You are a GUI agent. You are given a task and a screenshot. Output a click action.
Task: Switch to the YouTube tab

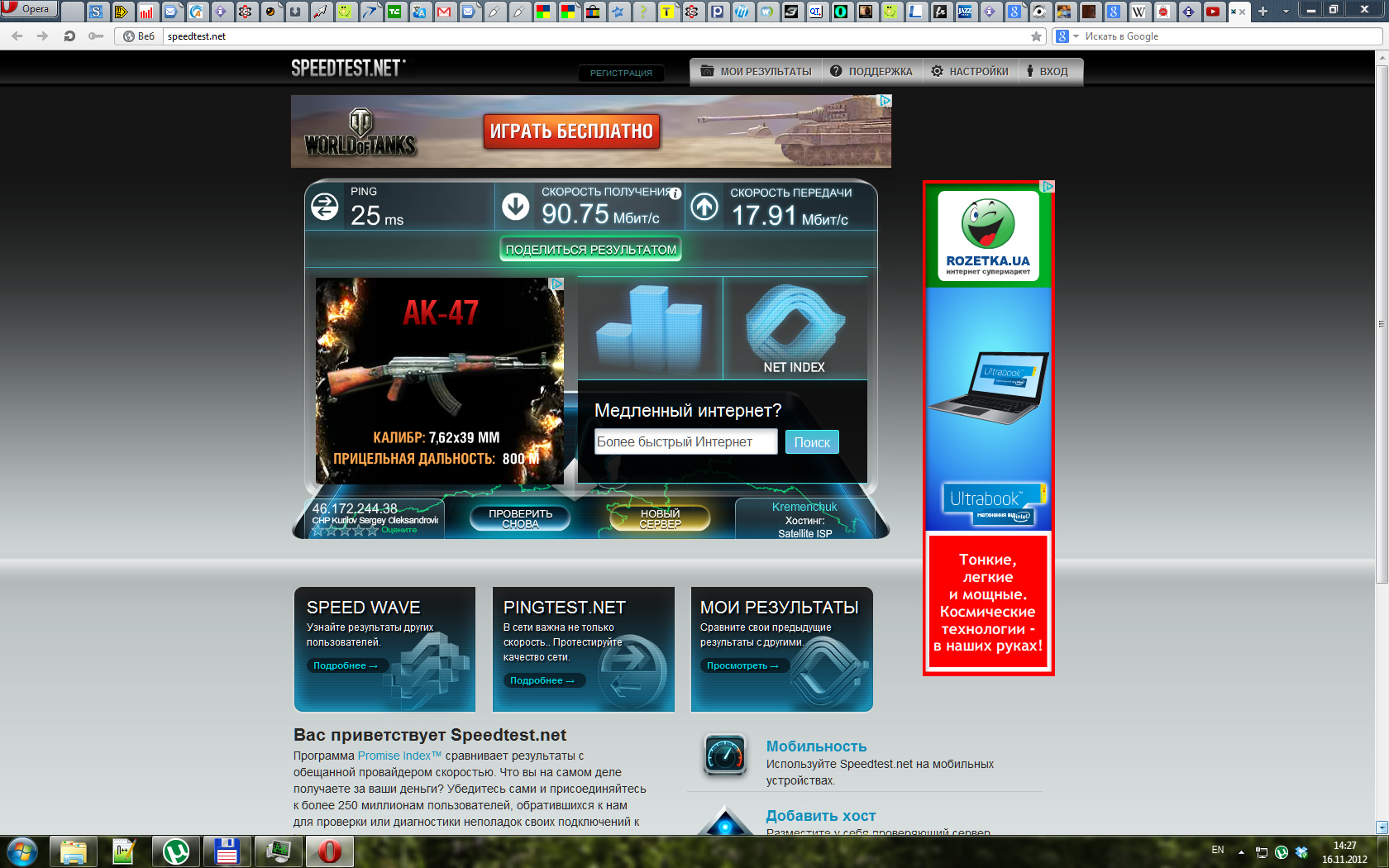coord(1213,12)
